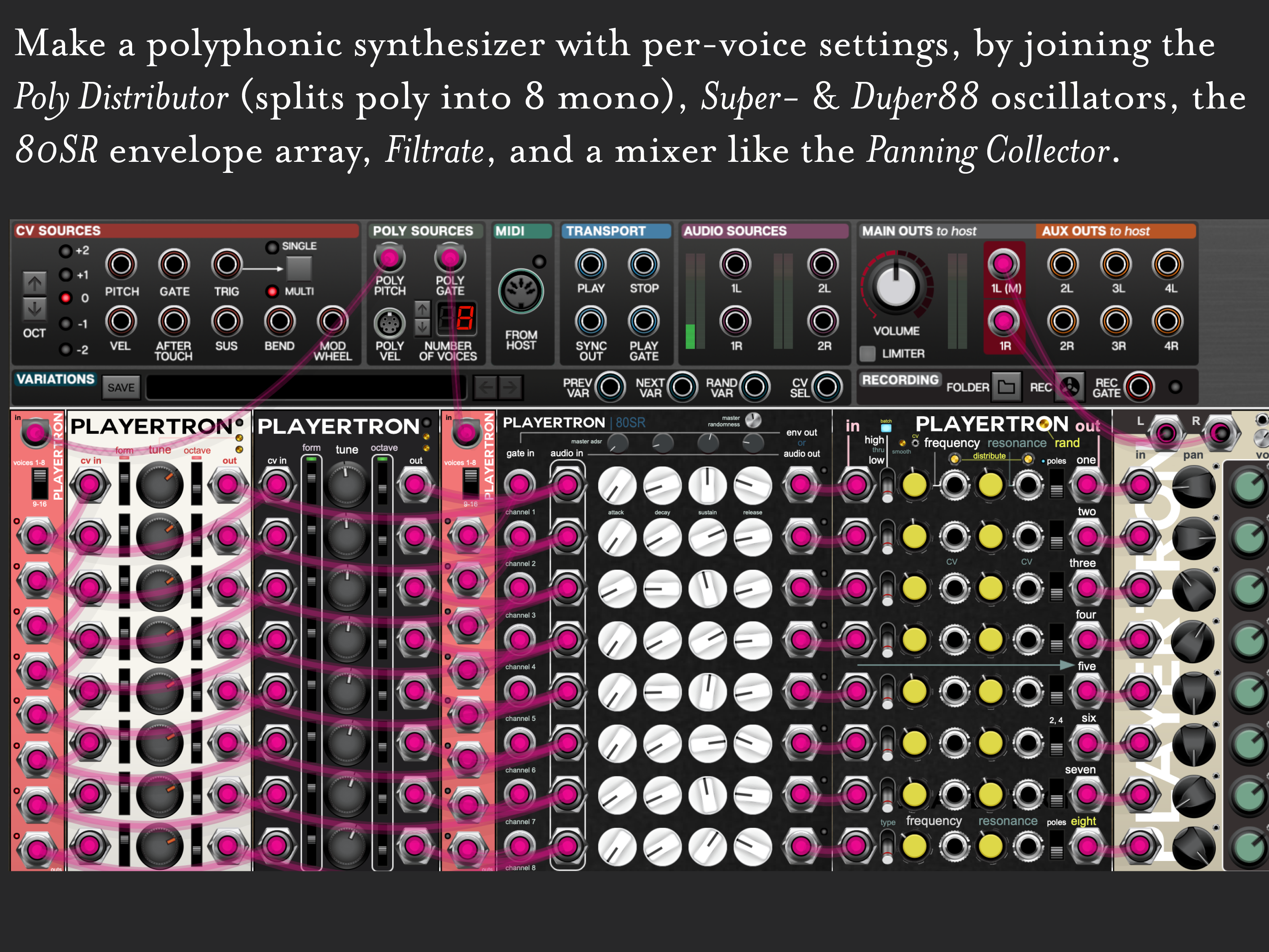Click the main out 1L (M) jack

tap(1003, 264)
